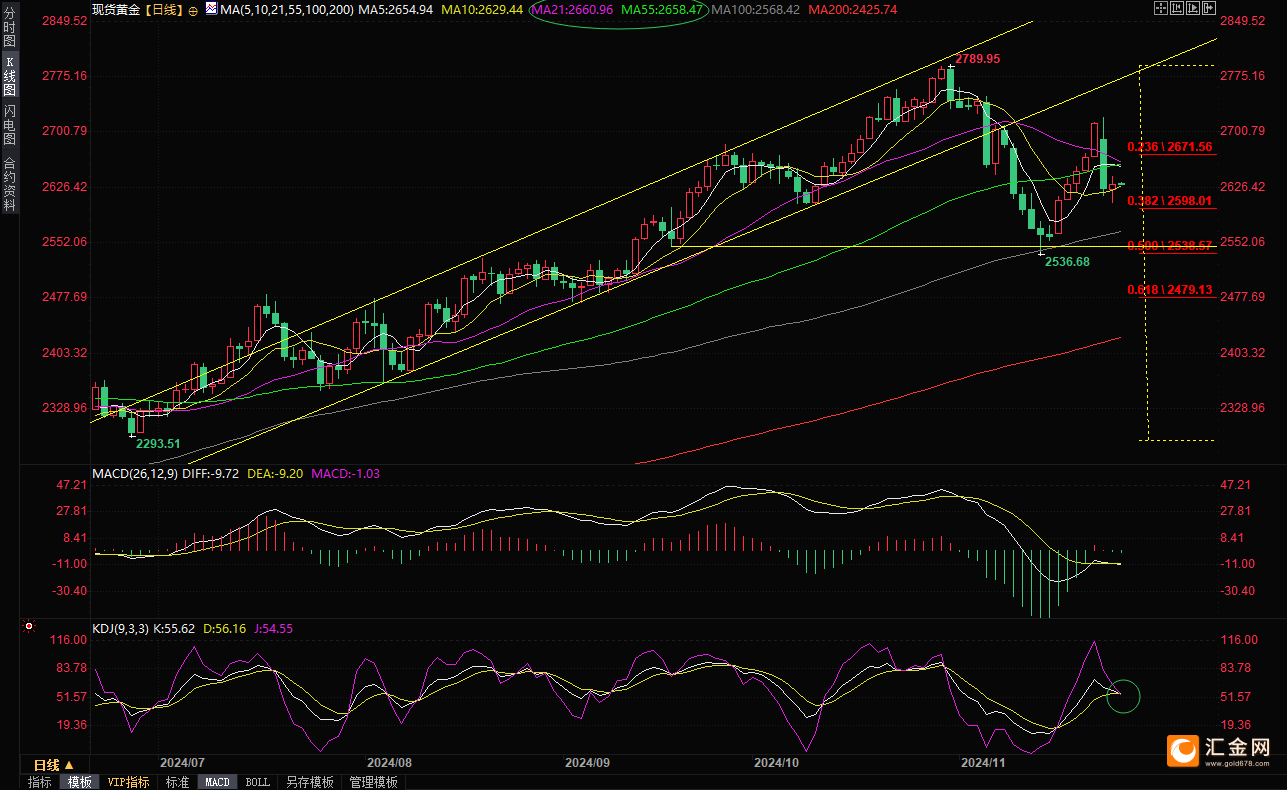
Task: Choose the 标准 template
Action: [x=177, y=782]
